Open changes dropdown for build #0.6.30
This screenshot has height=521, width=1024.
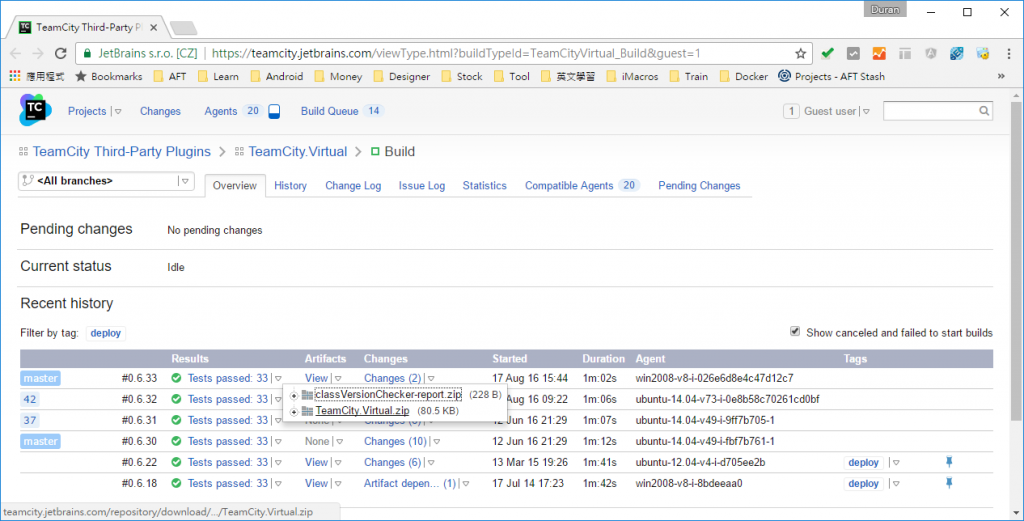436,442
